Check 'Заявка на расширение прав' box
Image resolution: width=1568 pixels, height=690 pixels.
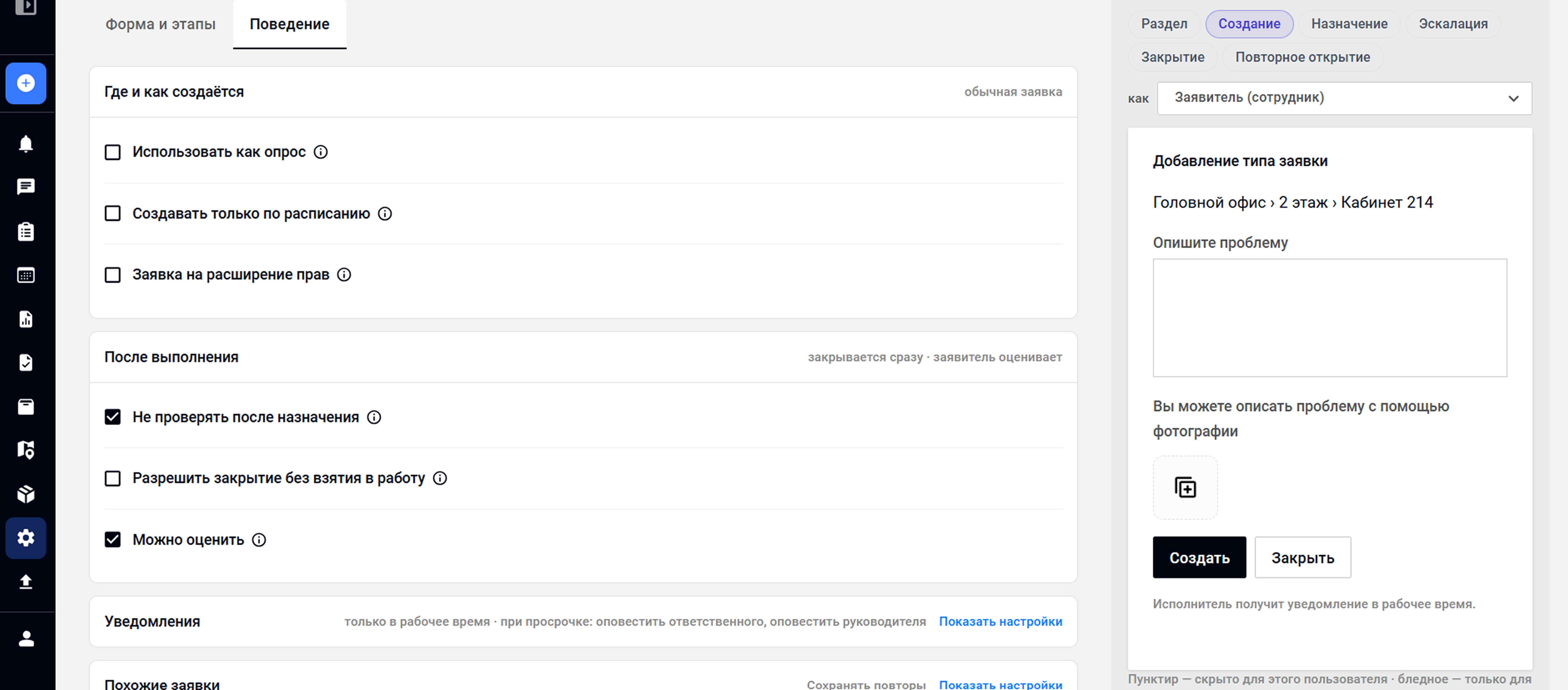tap(113, 275)
